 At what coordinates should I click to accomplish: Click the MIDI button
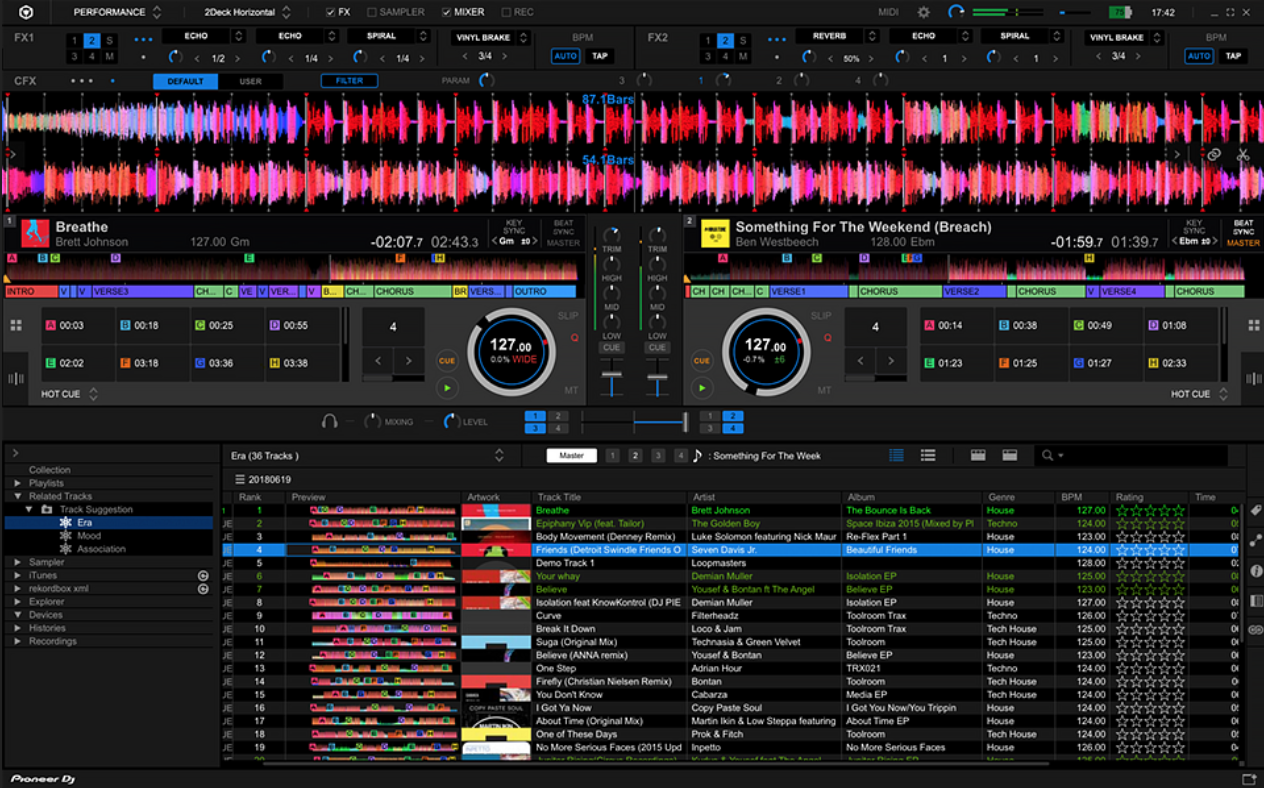888,12
